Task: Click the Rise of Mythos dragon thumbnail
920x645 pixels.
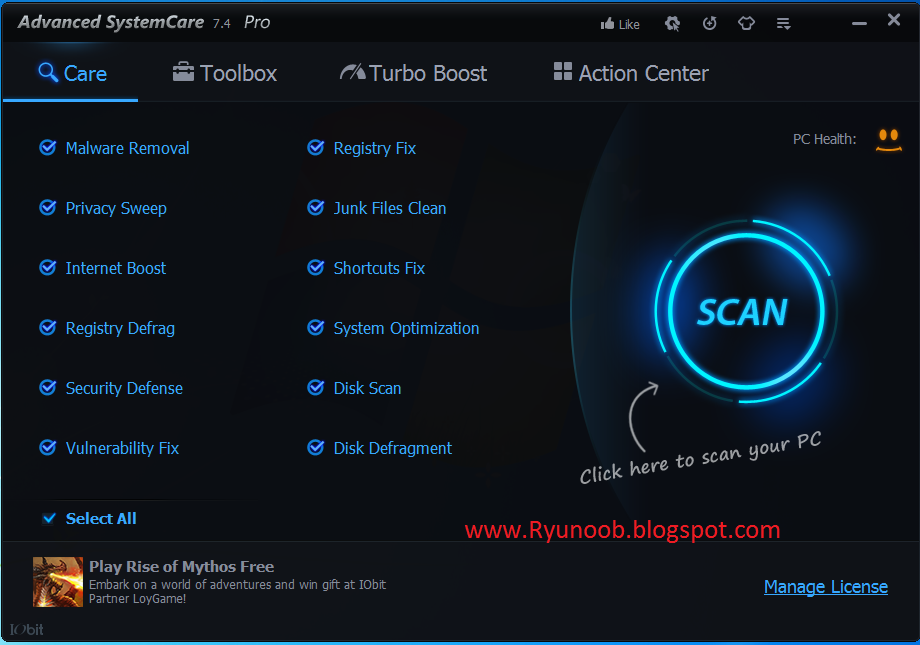Action: [x=58, y=582]
